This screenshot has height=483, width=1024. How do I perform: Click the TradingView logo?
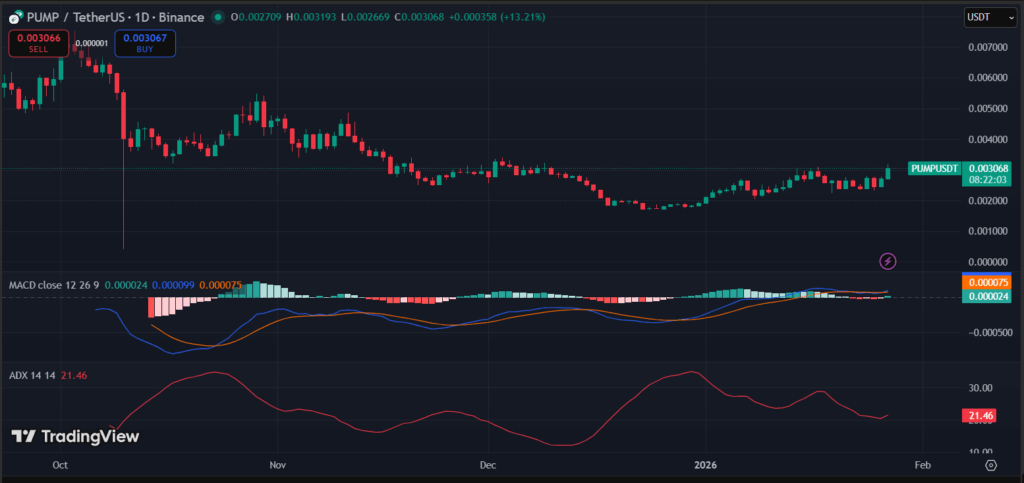coord(75,436)
